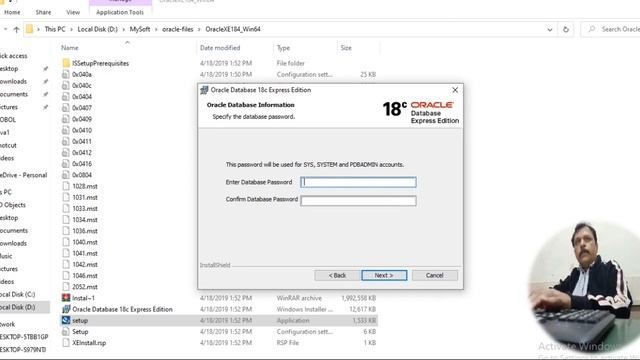Open the Application Tools tab
Viewport: 640px width, 360px height.
click(x=120, y=12)
